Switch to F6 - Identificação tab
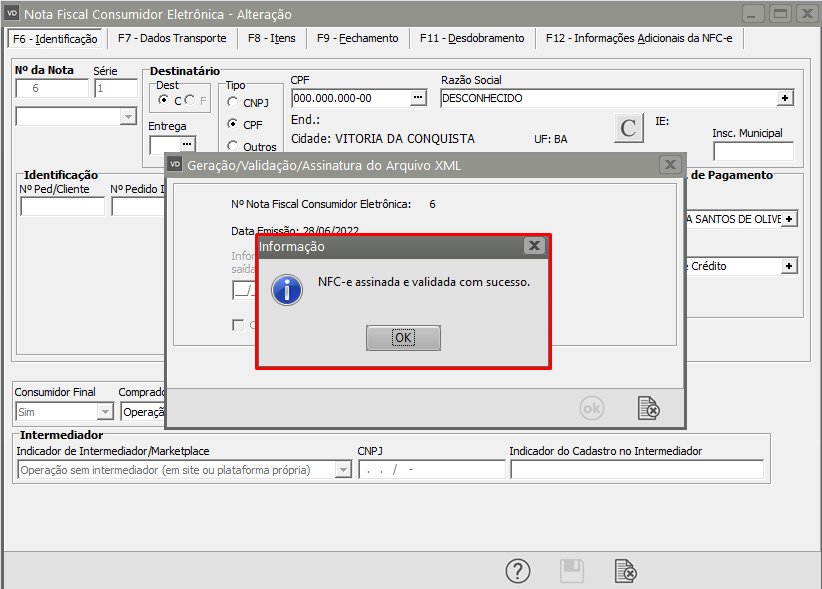 tap(55, 39)
